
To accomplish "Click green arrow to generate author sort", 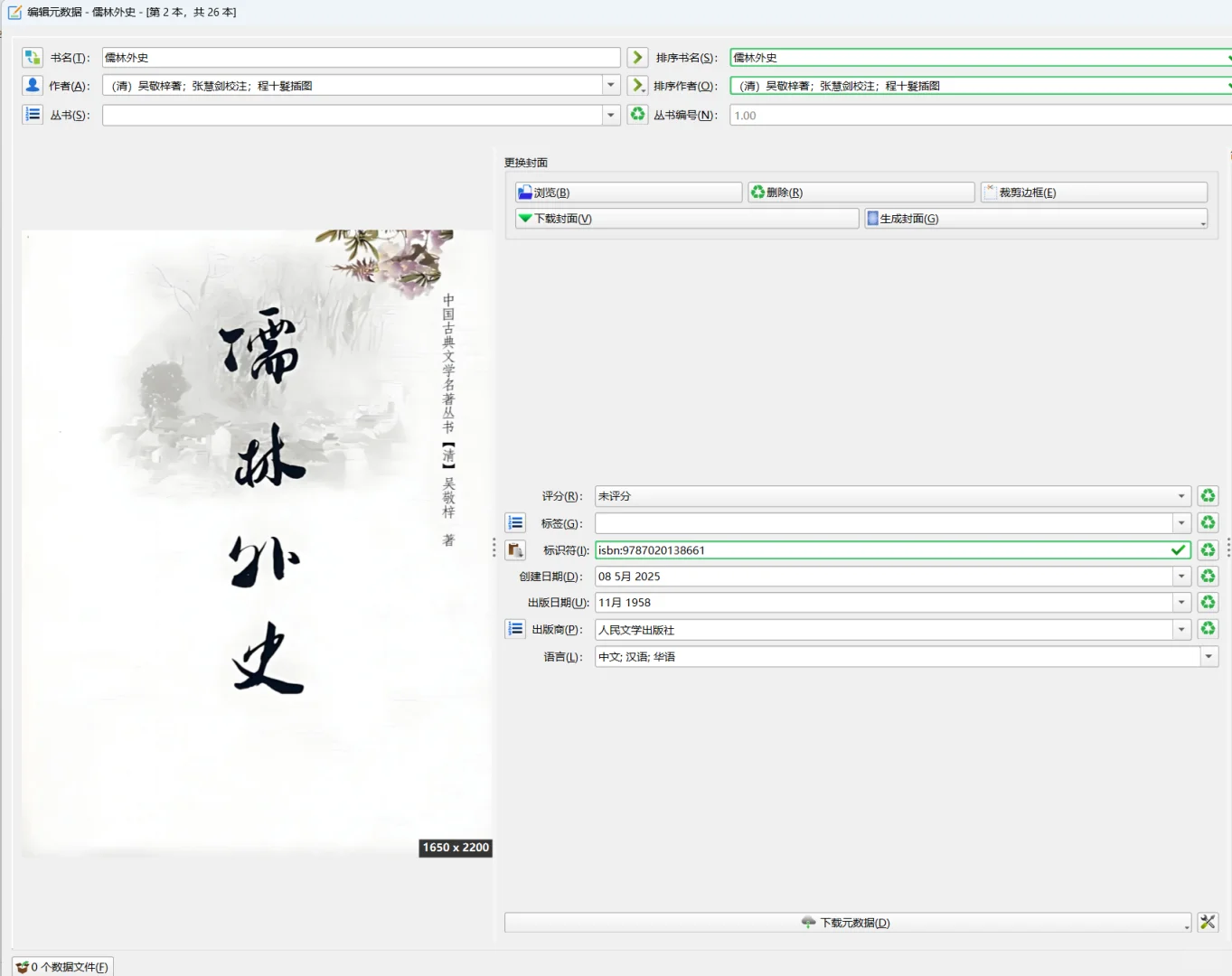I will (638, 86).
